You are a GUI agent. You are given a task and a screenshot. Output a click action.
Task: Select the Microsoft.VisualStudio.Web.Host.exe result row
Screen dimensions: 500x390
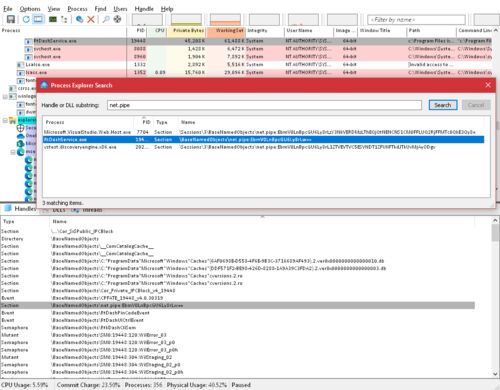[263, 132]
